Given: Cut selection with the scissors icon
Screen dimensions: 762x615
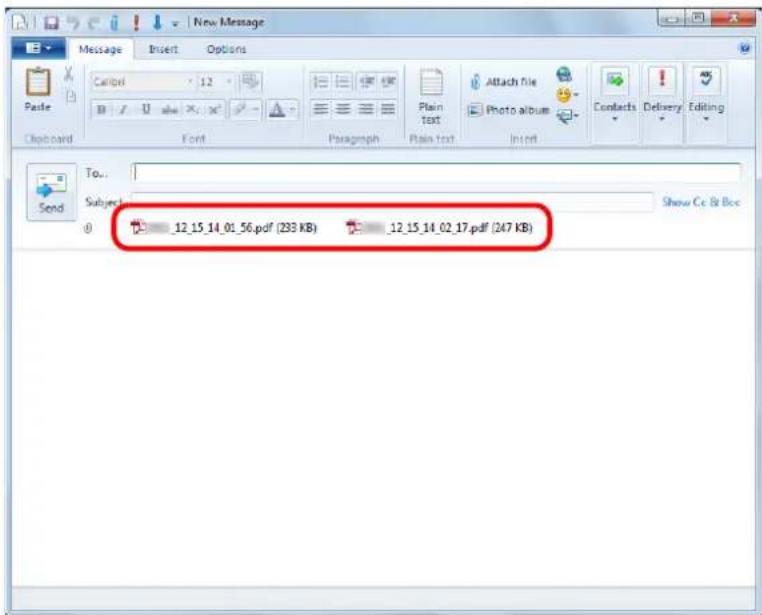Looking at the screenshot, I should tap(69, 74).
